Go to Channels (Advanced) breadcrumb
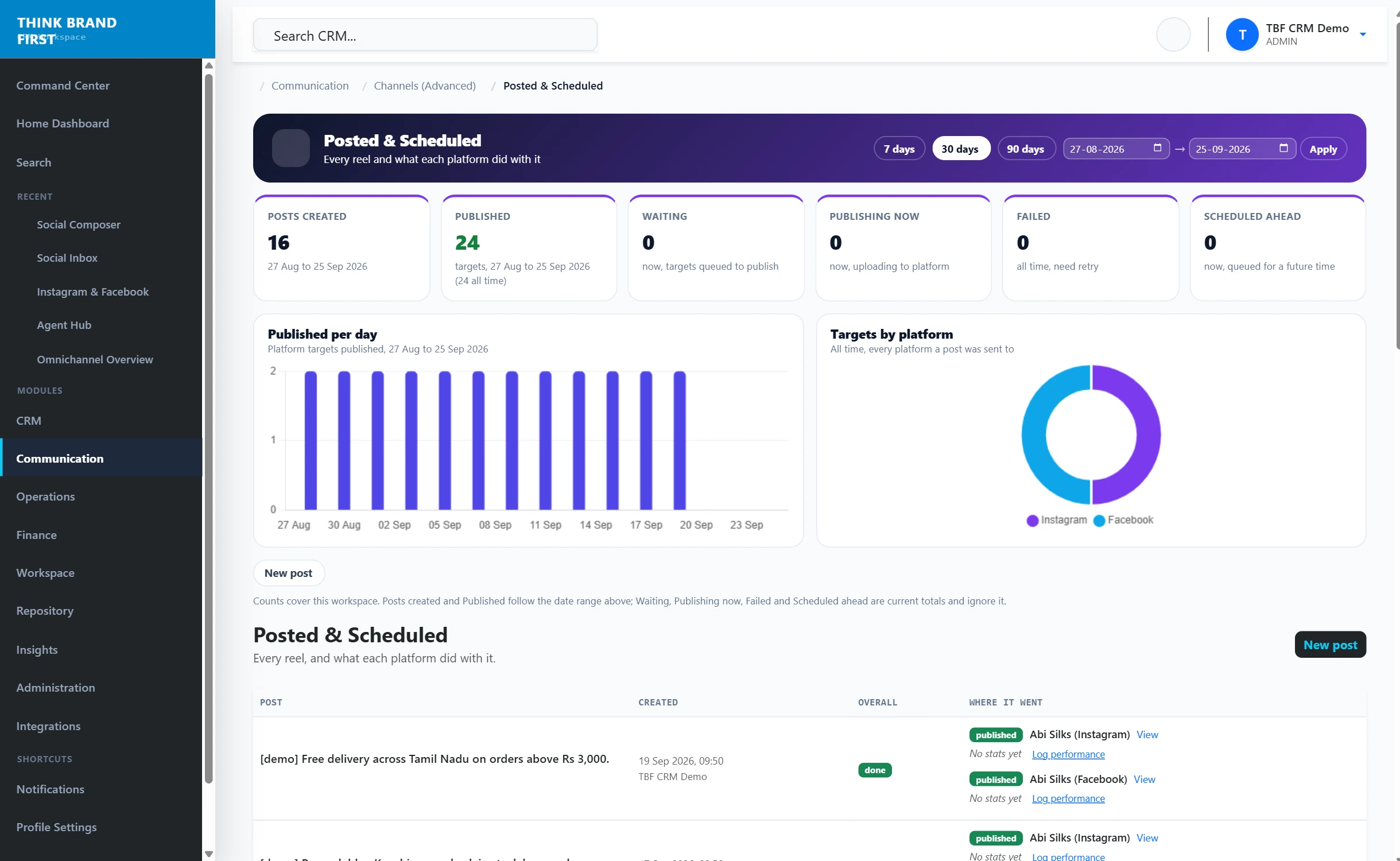Viewport: 1400px width, 861px height. [x=425, y=86]
